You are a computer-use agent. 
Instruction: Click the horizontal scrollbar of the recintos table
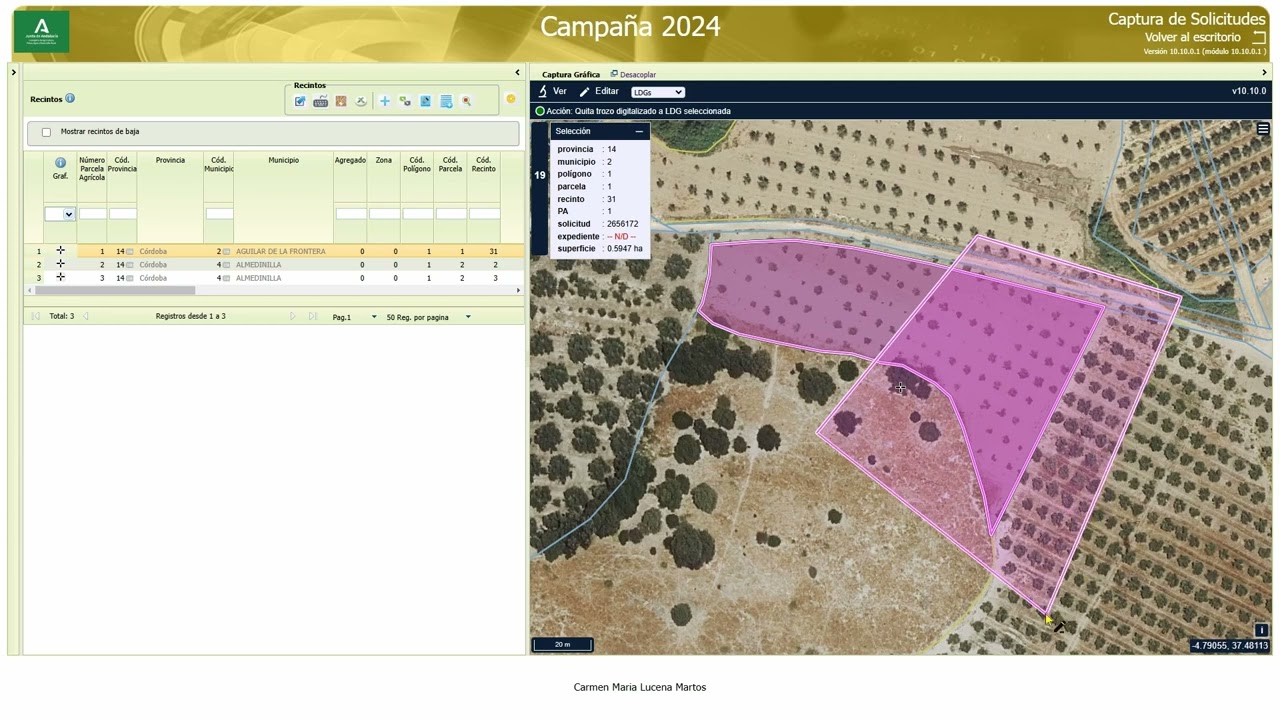[115, 290]
